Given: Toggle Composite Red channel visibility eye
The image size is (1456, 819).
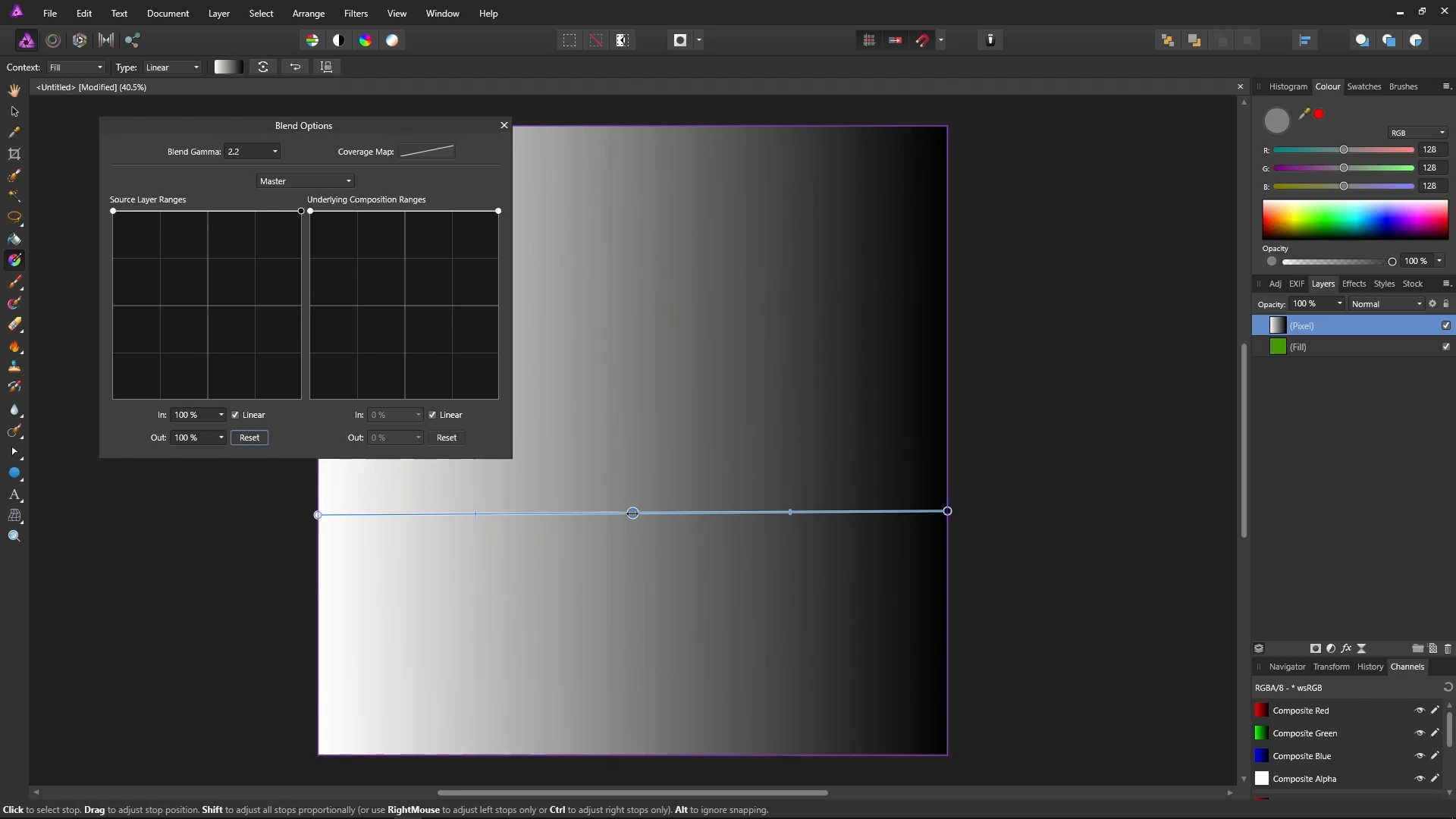Looking at the screenshot, I should click(1420, 711).
